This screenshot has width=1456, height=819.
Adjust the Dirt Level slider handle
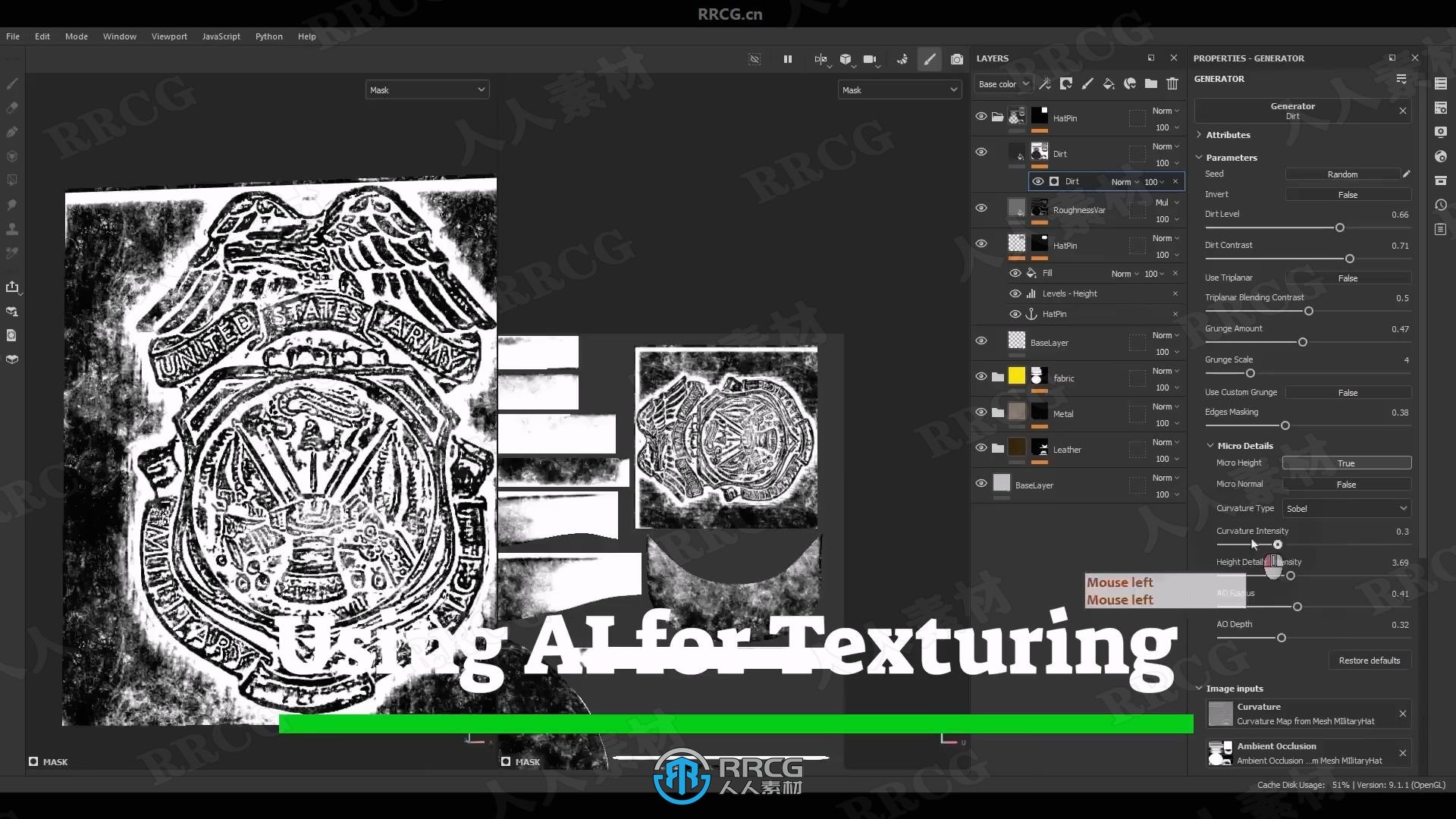coord(1340,227)
